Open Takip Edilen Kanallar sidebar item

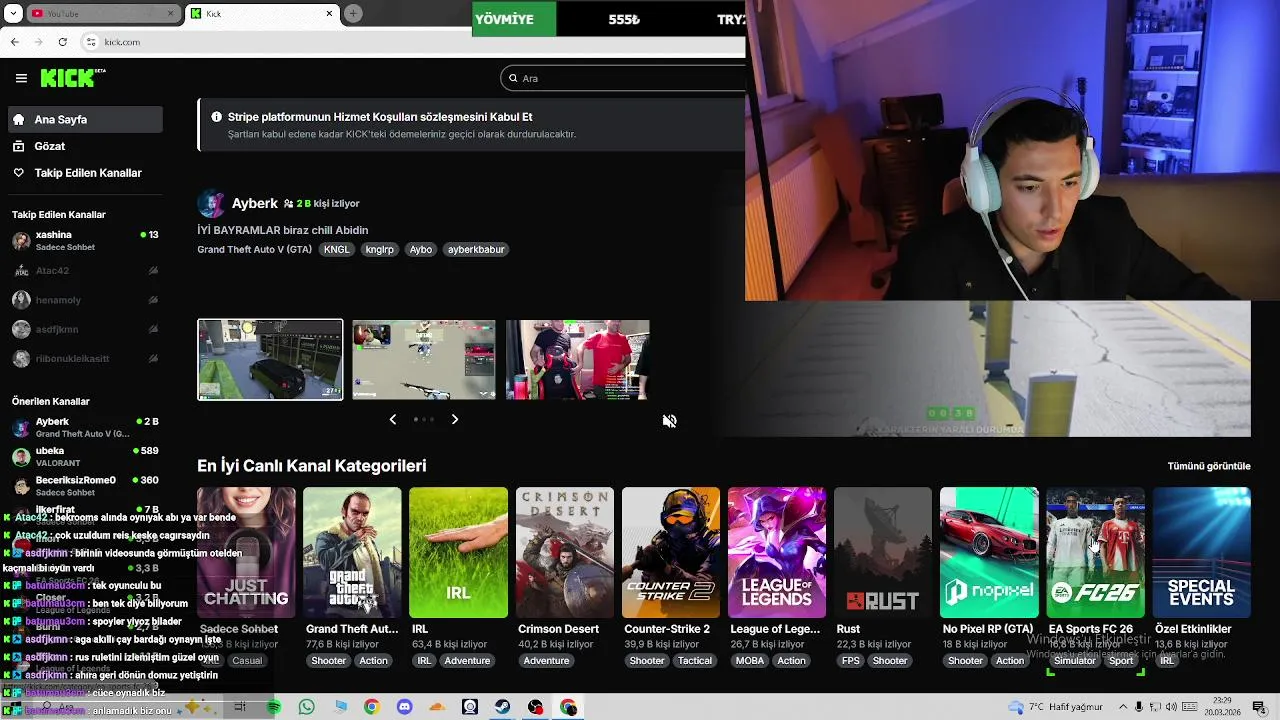[x=84, y=173]
